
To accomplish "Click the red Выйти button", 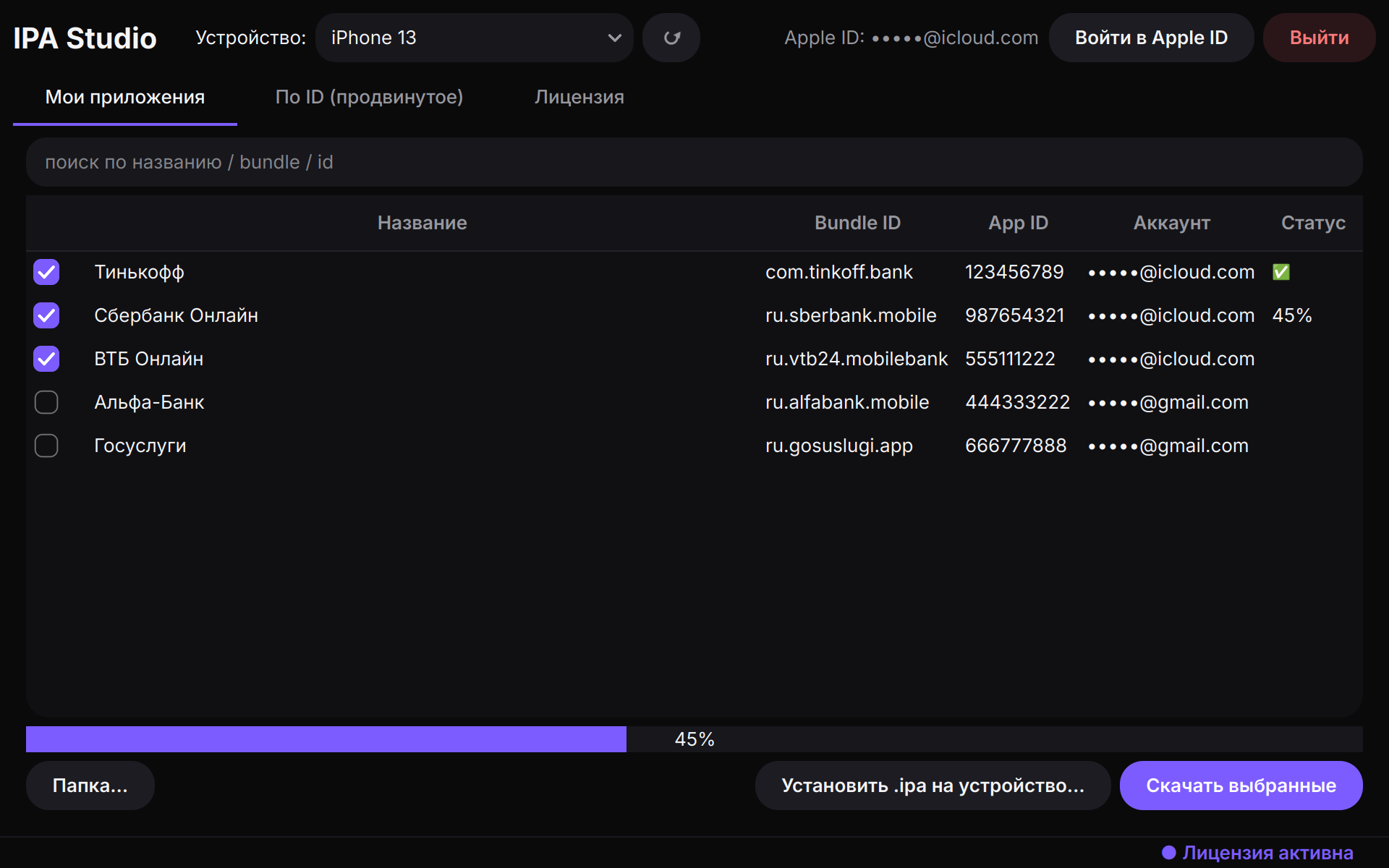I will [x=1319, y=38].
